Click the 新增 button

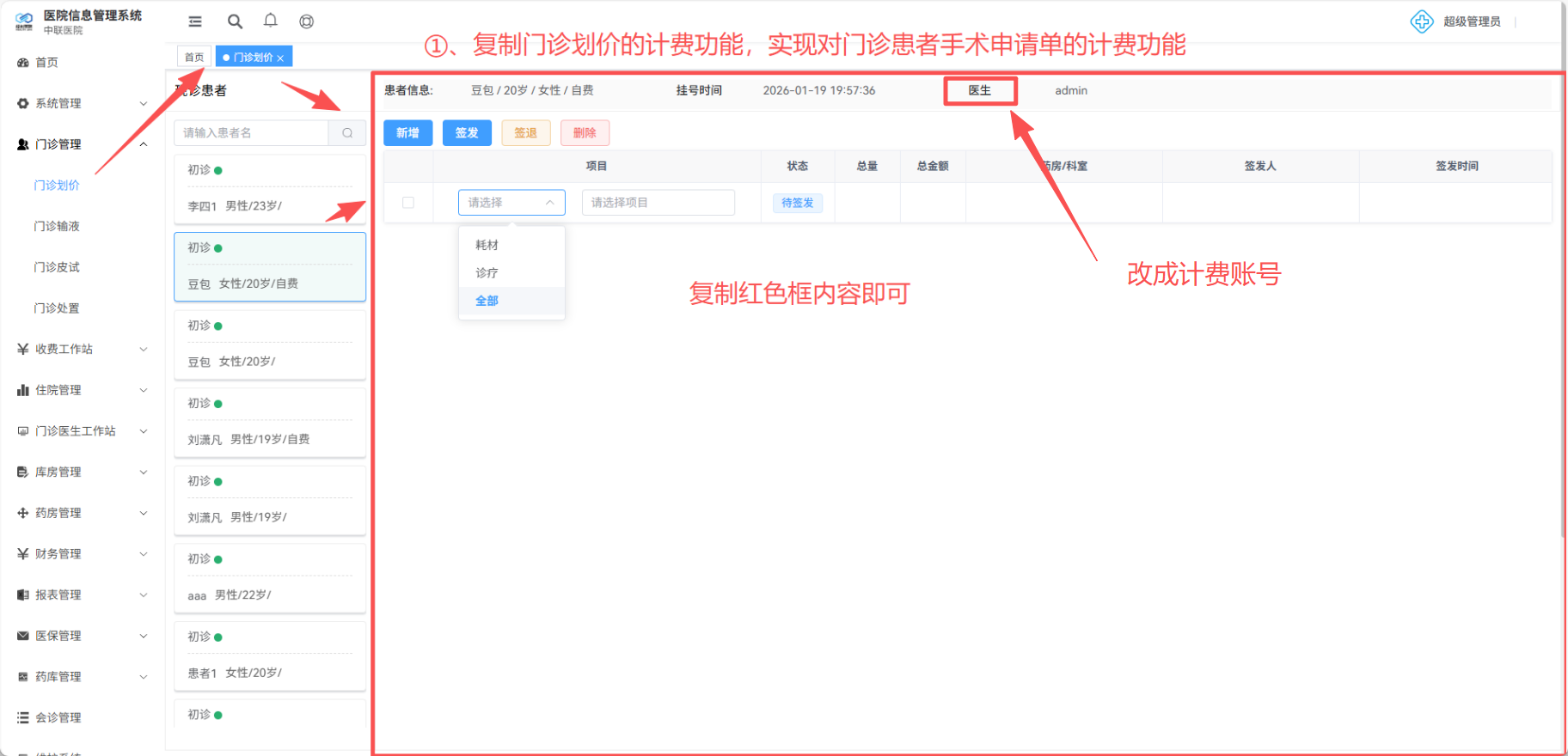click(x=407, y=133)
